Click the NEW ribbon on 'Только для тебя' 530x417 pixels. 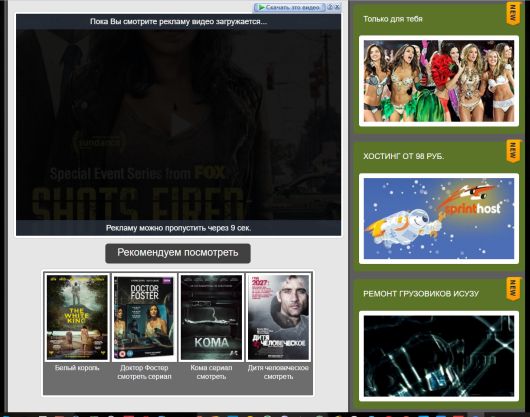click(x=513, y=14)
